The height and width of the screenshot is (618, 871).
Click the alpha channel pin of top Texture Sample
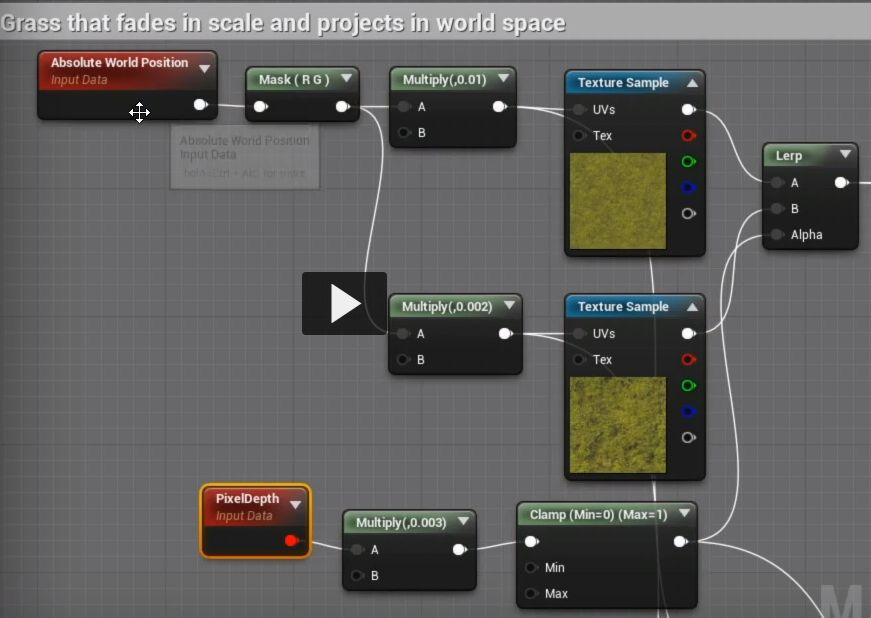tap(688, 213)
